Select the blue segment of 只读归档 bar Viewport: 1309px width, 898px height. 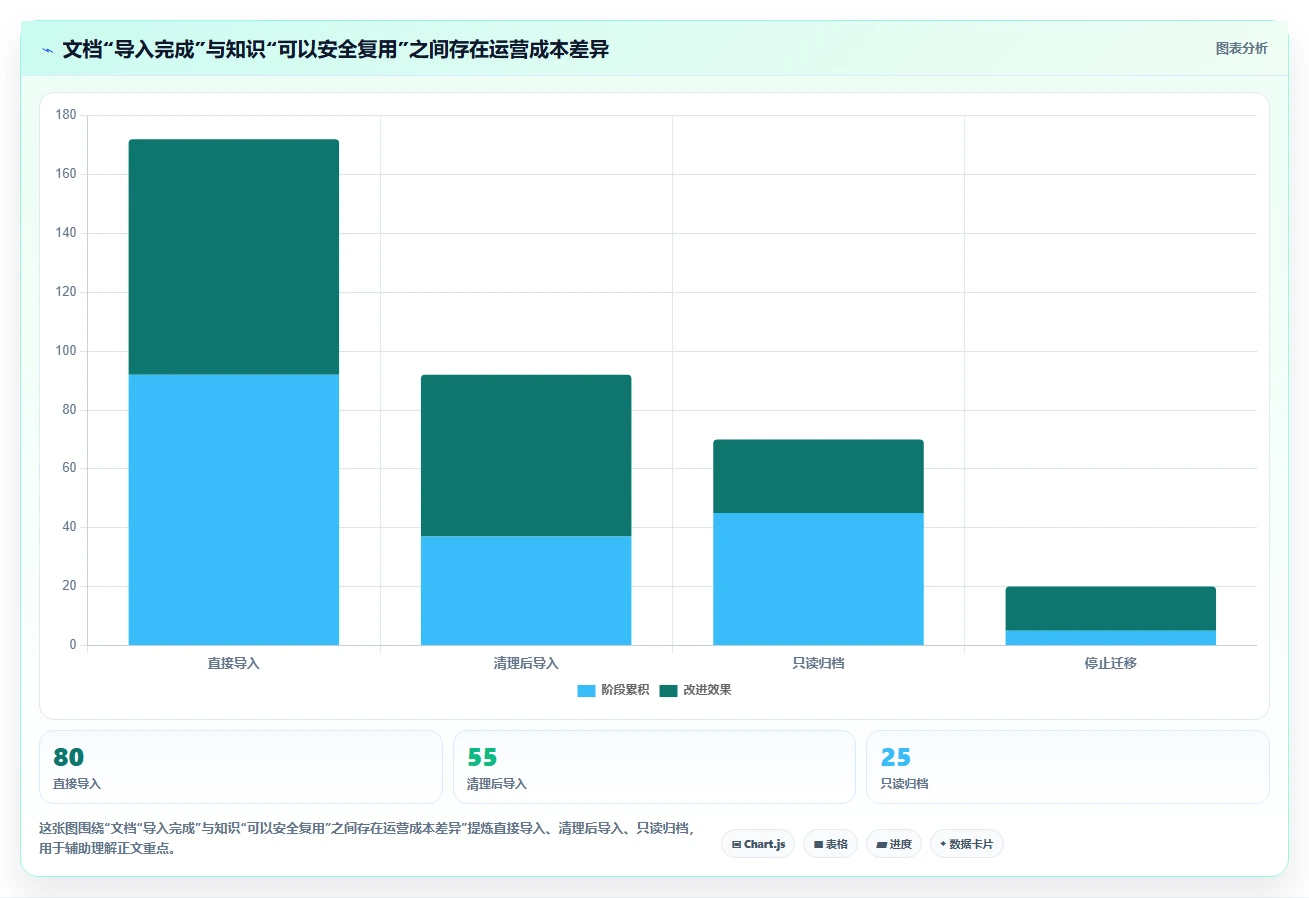818,579
